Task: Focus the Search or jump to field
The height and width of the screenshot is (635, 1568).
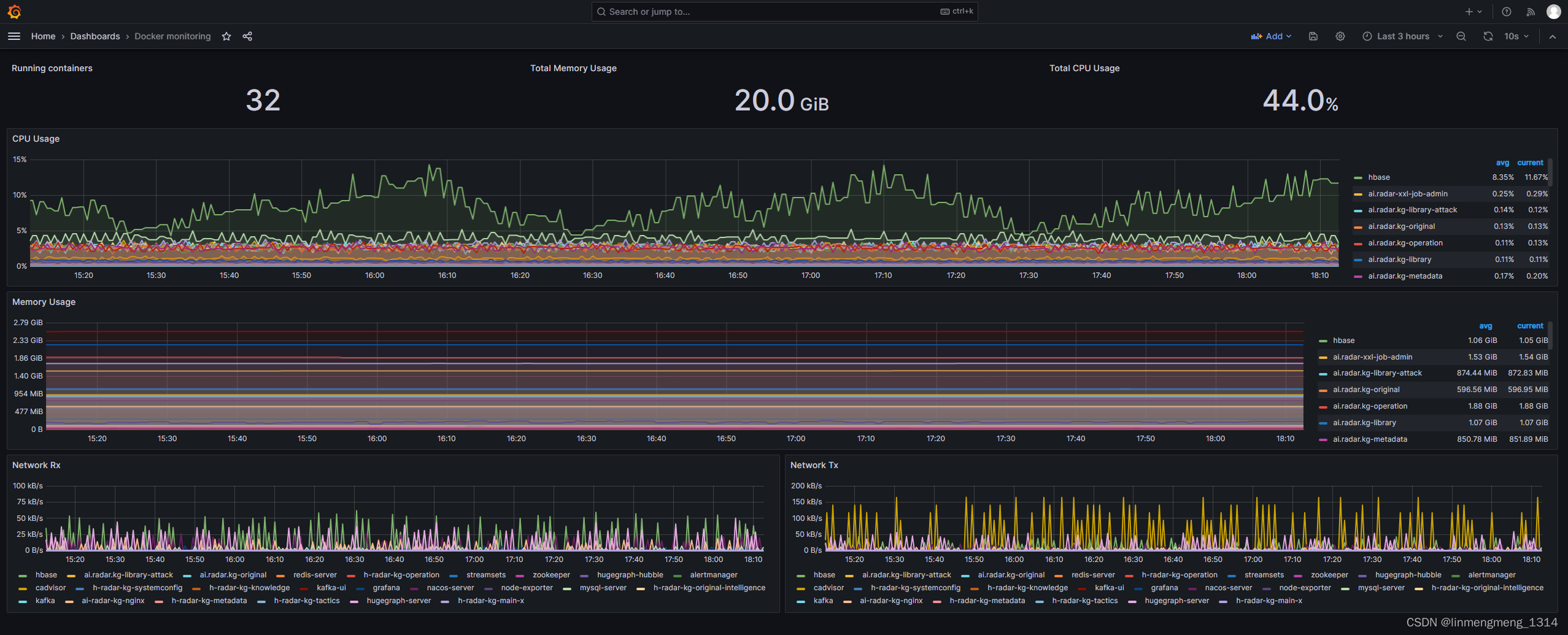Action: [x=784, y=12]
